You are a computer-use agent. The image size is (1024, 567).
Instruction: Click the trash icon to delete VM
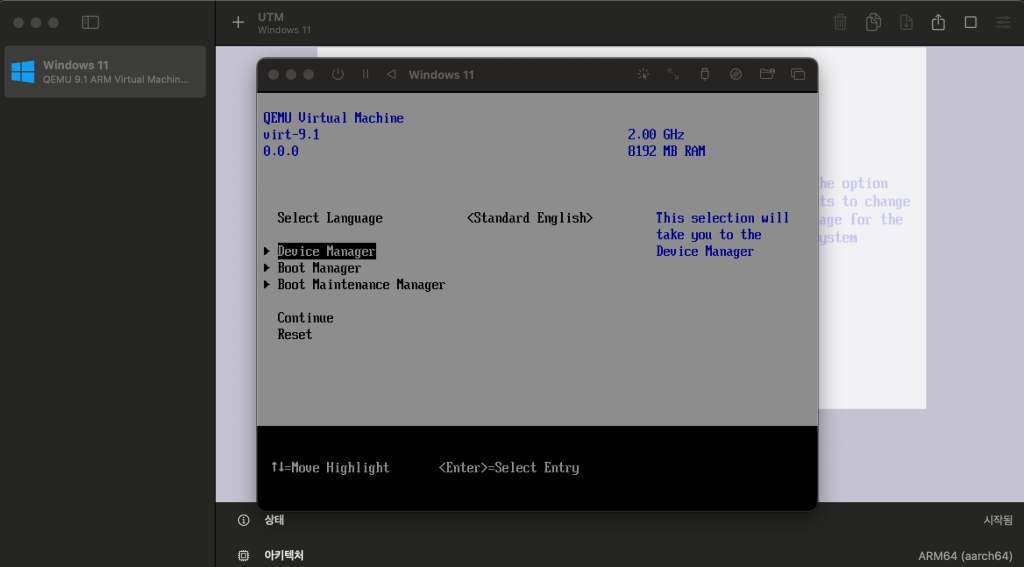click(x=840, y=22)
